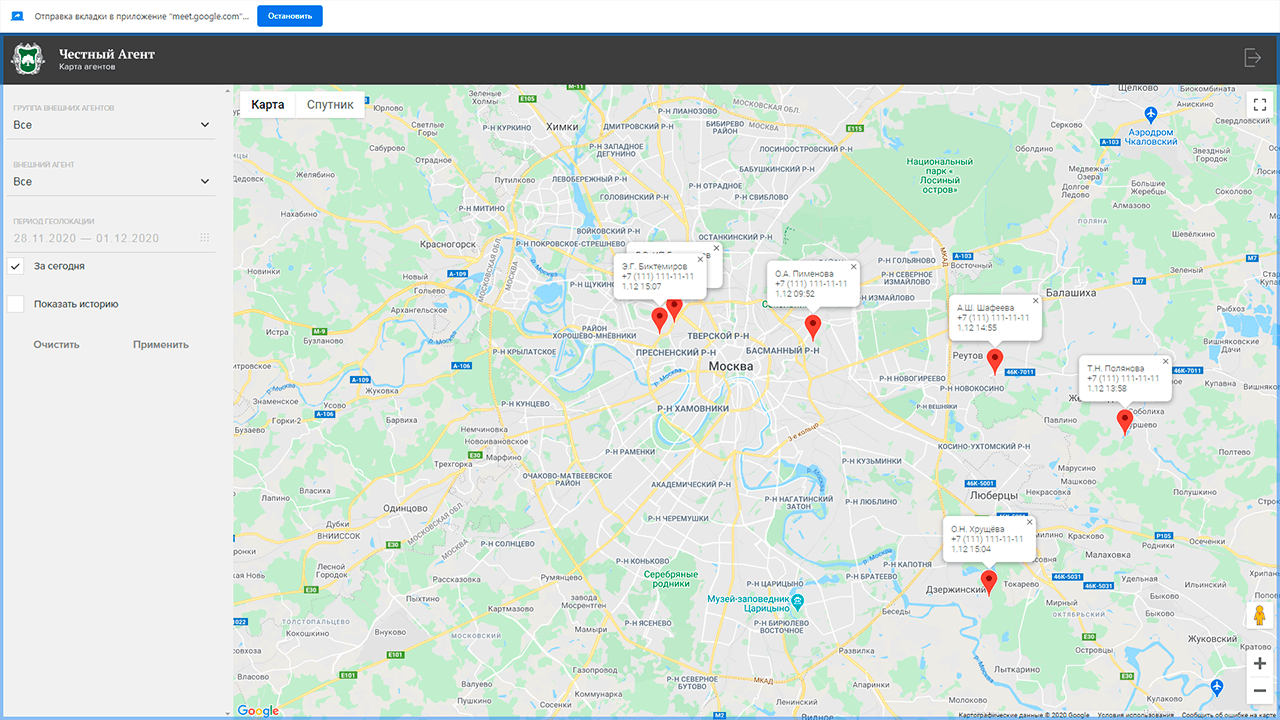This screenshot has width=1280, height=720.
Task: Click the Очистить button
Action: [x=56, y=345]
